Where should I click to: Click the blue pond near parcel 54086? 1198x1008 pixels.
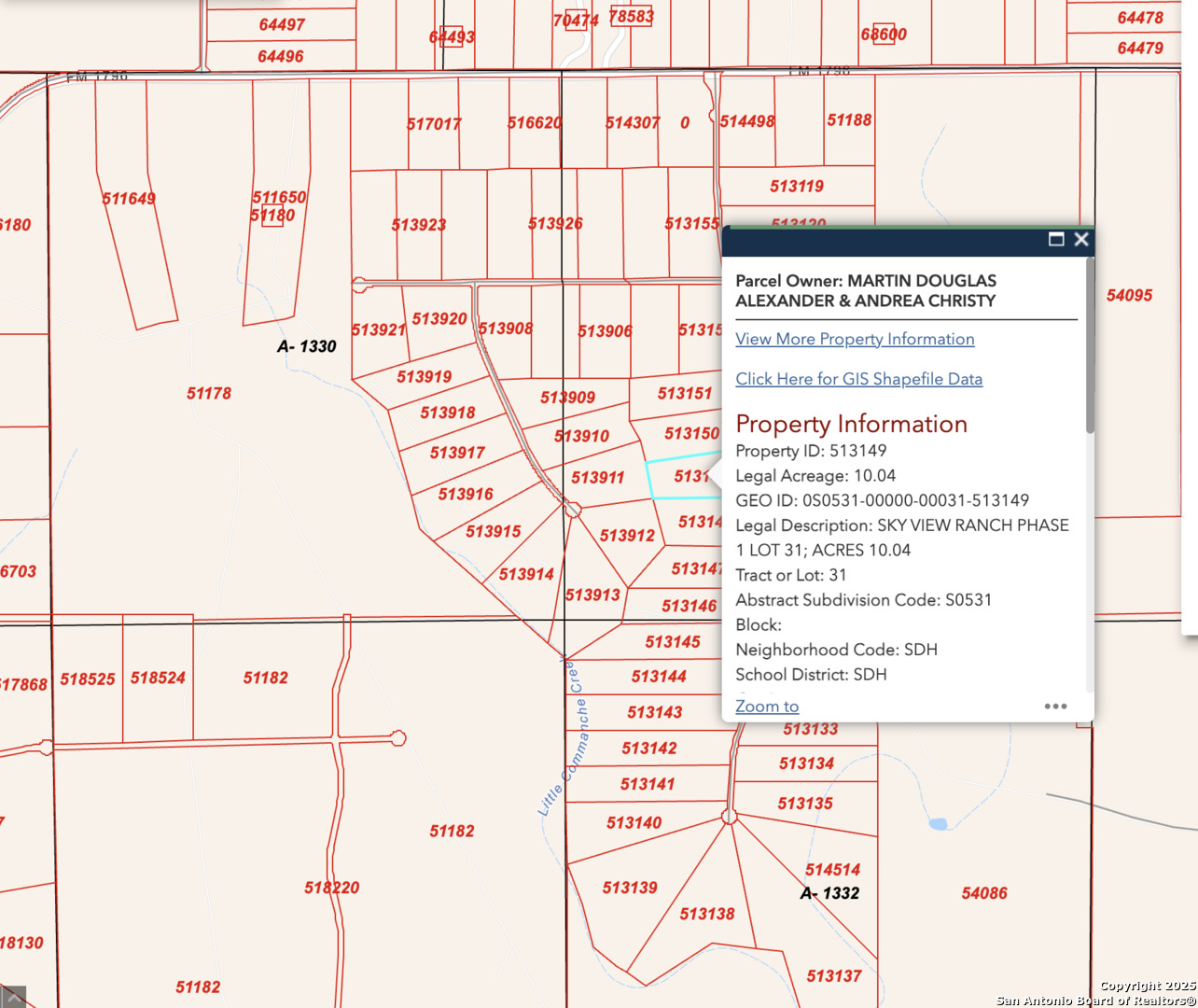[939, 824]
